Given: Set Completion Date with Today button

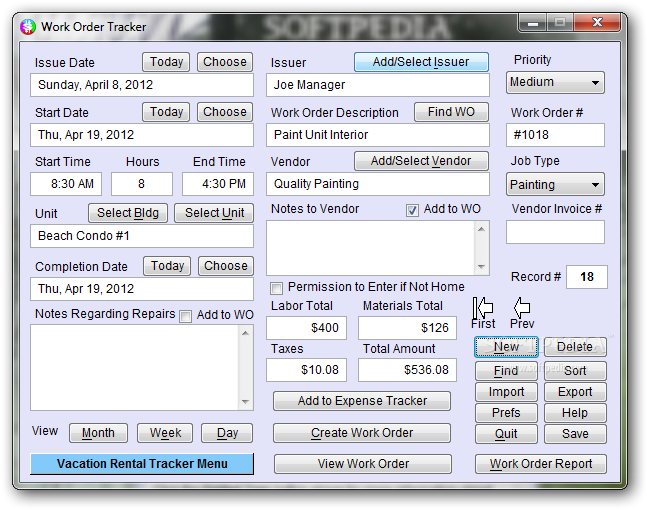Looking at the screenshot, I should [167, 266].
